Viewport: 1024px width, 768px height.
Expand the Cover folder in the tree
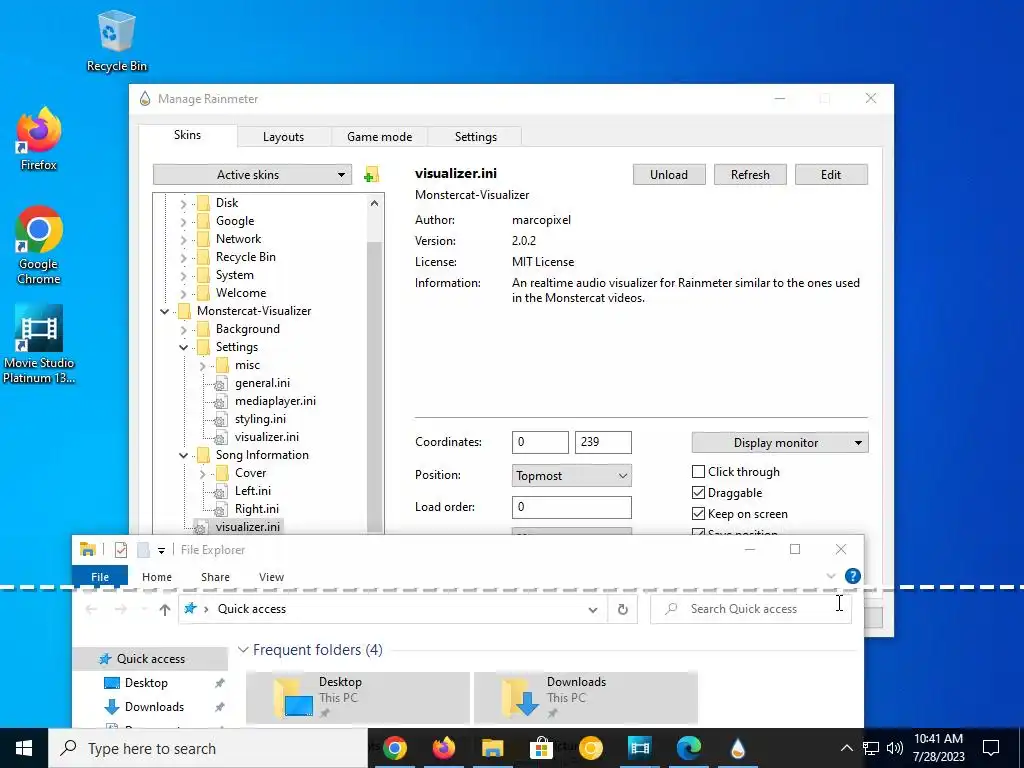pos(202,473)
